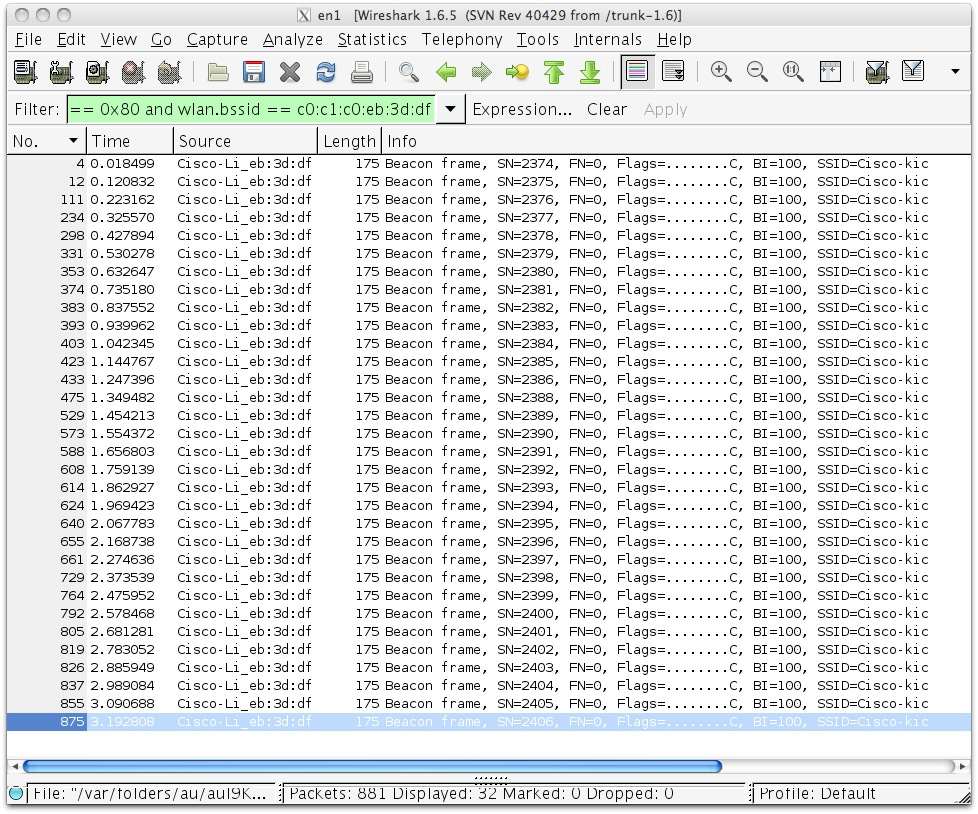
Task: Go to packet number icon
Action: (x=518, y=72)
